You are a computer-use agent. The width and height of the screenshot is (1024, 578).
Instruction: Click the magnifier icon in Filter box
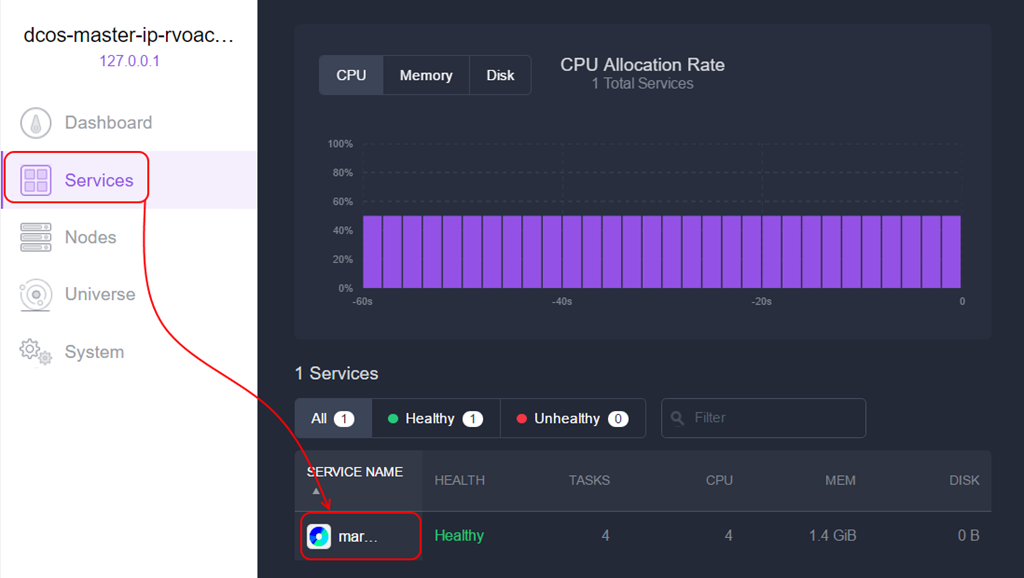tap(678, 418)
